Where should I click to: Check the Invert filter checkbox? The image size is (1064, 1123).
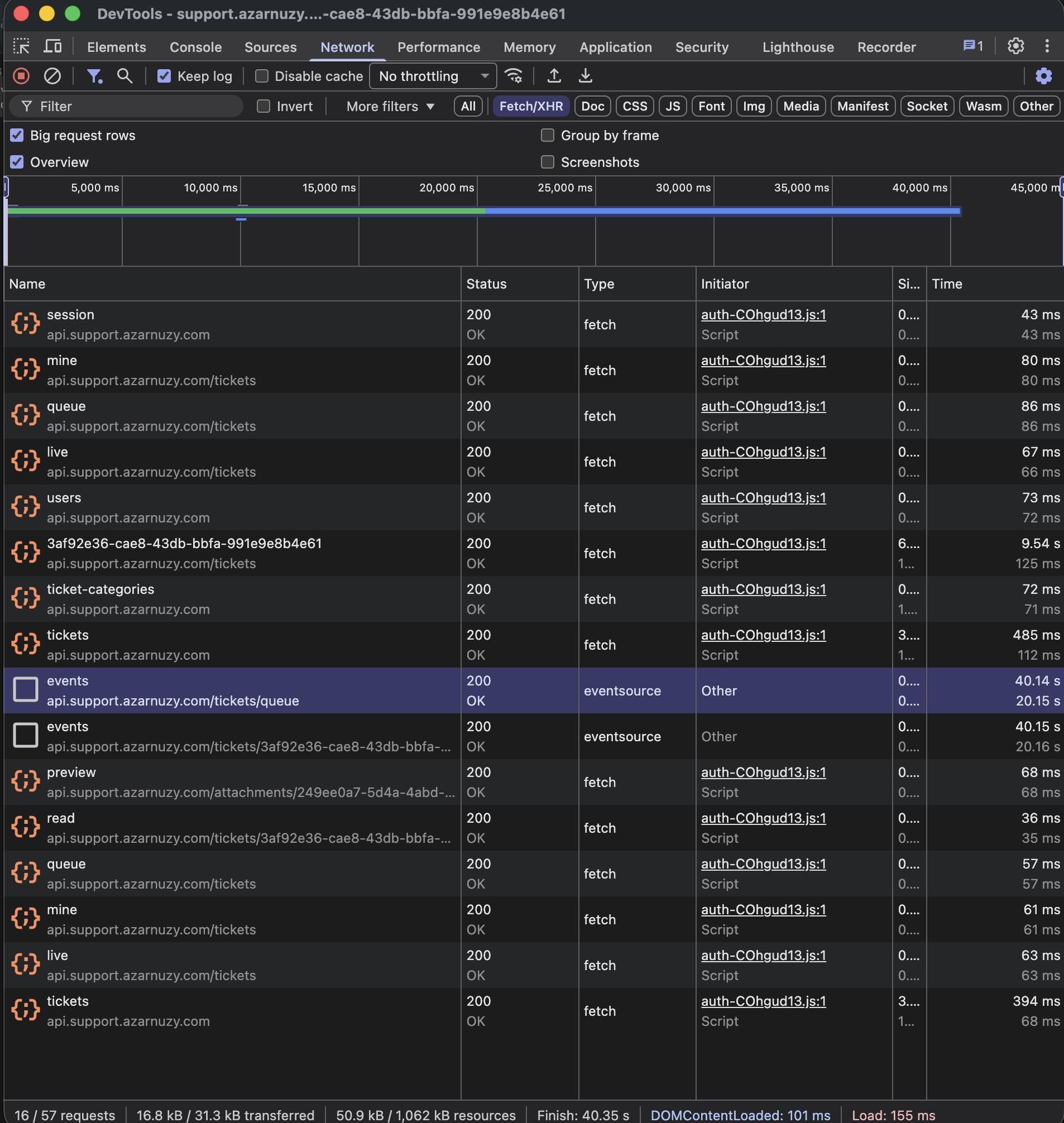[263, 106]
